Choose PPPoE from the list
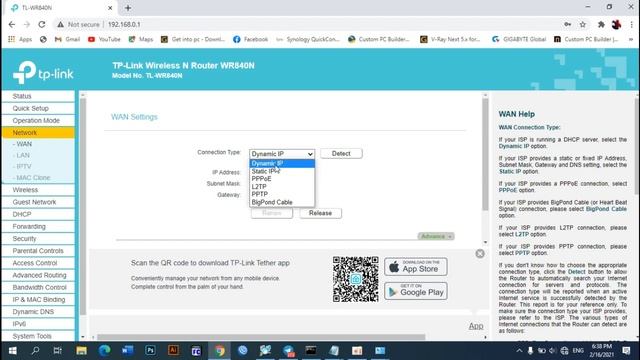Viewport: 640px width, 360px height. [282, 179]
